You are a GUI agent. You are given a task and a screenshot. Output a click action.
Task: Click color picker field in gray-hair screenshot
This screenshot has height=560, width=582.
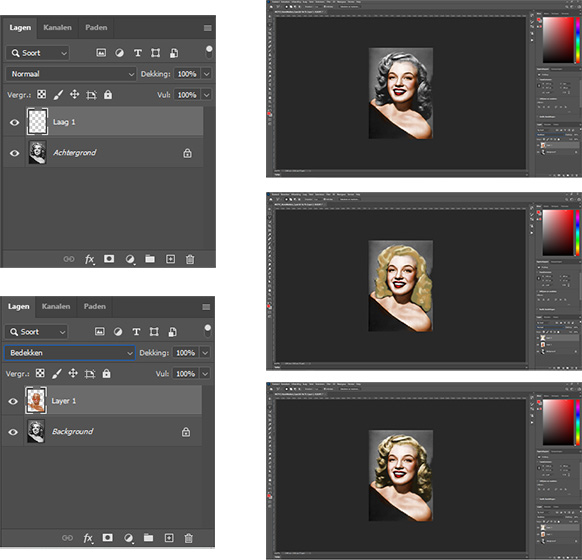558,40
